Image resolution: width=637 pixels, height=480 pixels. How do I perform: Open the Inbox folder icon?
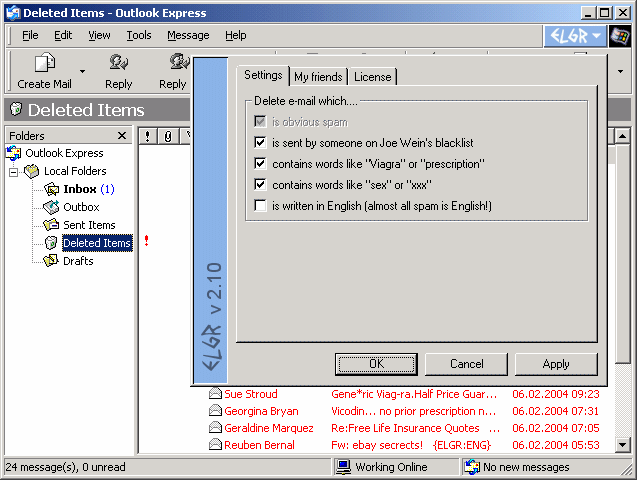51,189
